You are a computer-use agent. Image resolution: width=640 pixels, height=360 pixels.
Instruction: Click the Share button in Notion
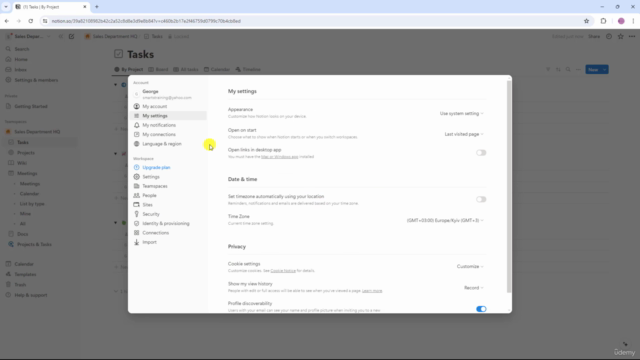click(594, 36)
